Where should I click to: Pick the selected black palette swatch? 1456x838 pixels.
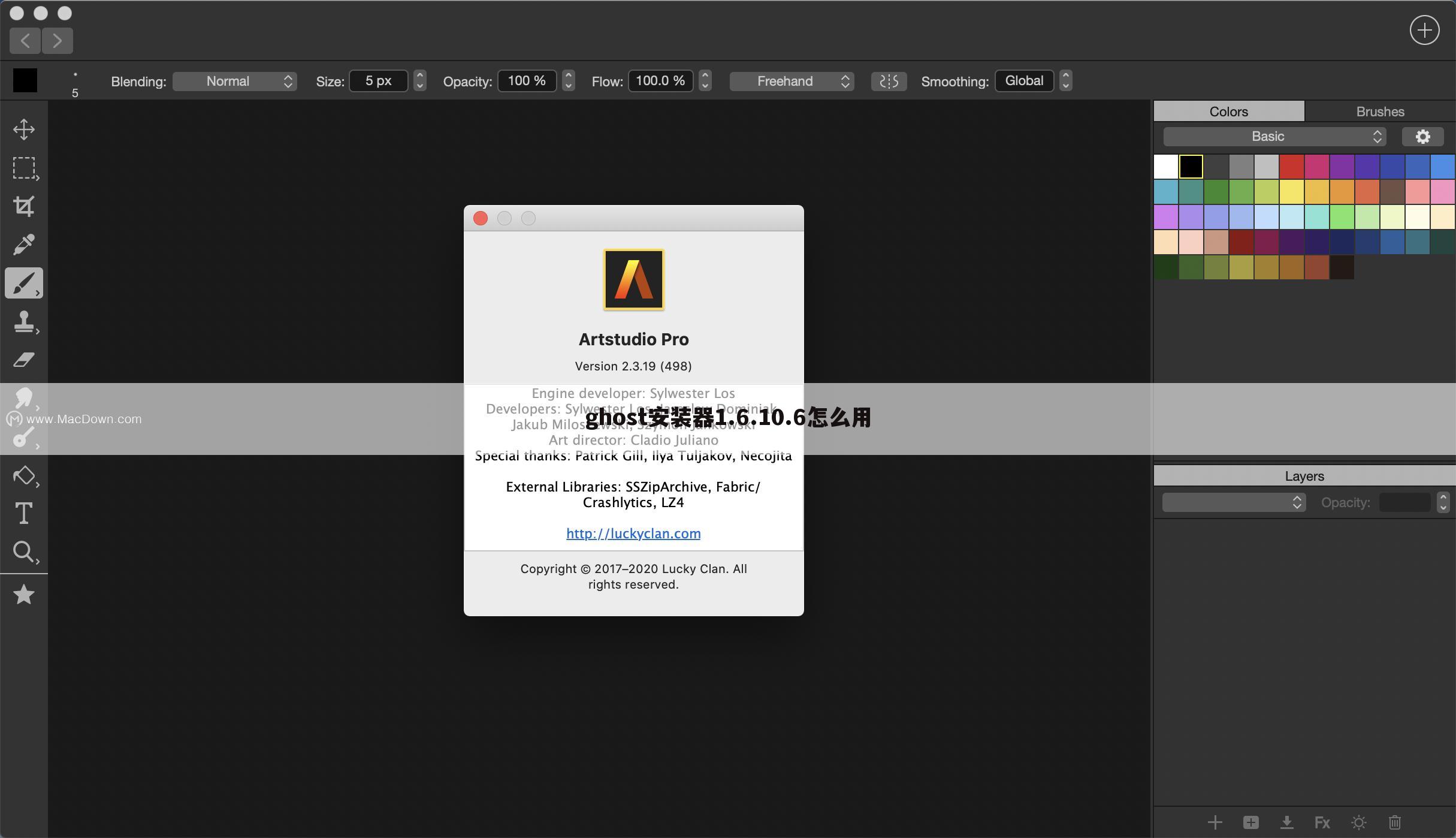1191,167
